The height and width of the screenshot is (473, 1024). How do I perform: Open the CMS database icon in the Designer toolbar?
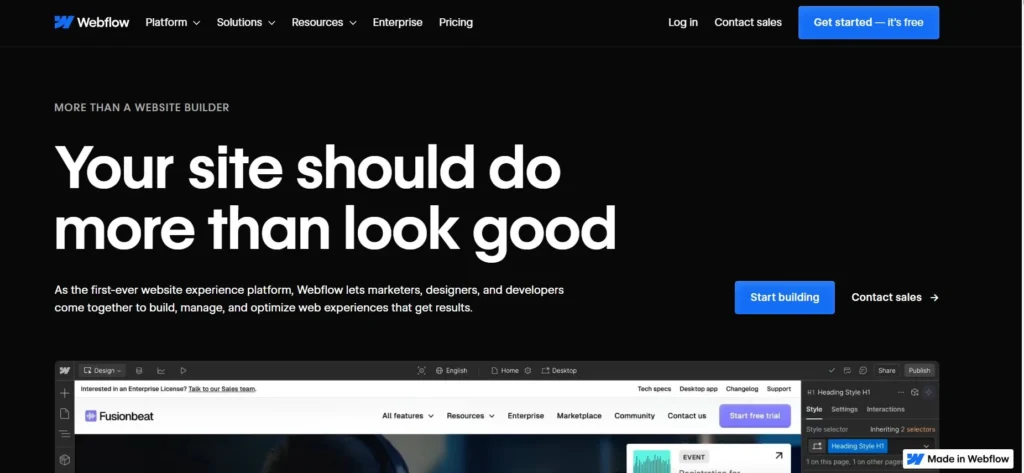point(139,370)
